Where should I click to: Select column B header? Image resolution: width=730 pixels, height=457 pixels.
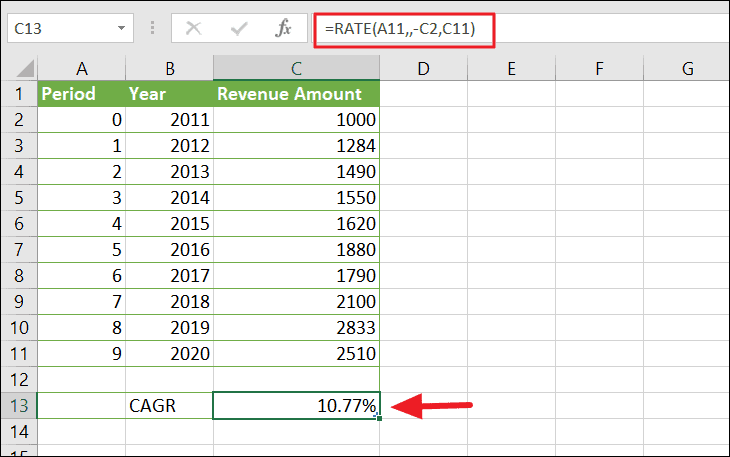[x=169, y=68]
